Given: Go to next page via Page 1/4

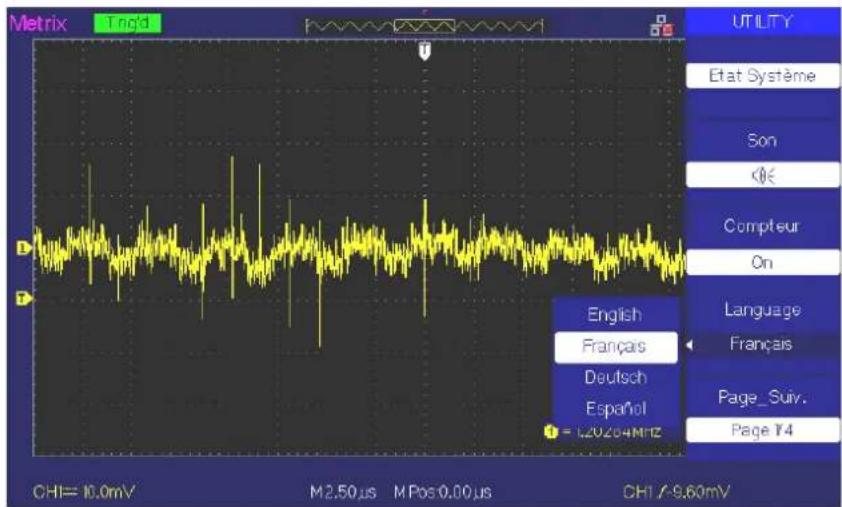Looking at the screenshot, I should tap(763, 430).
